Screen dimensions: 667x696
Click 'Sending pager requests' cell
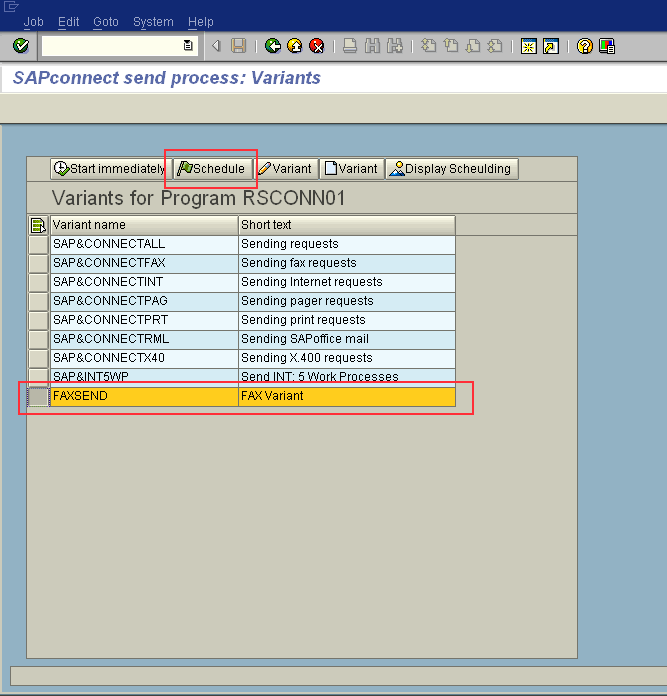(x=347, y=301)
